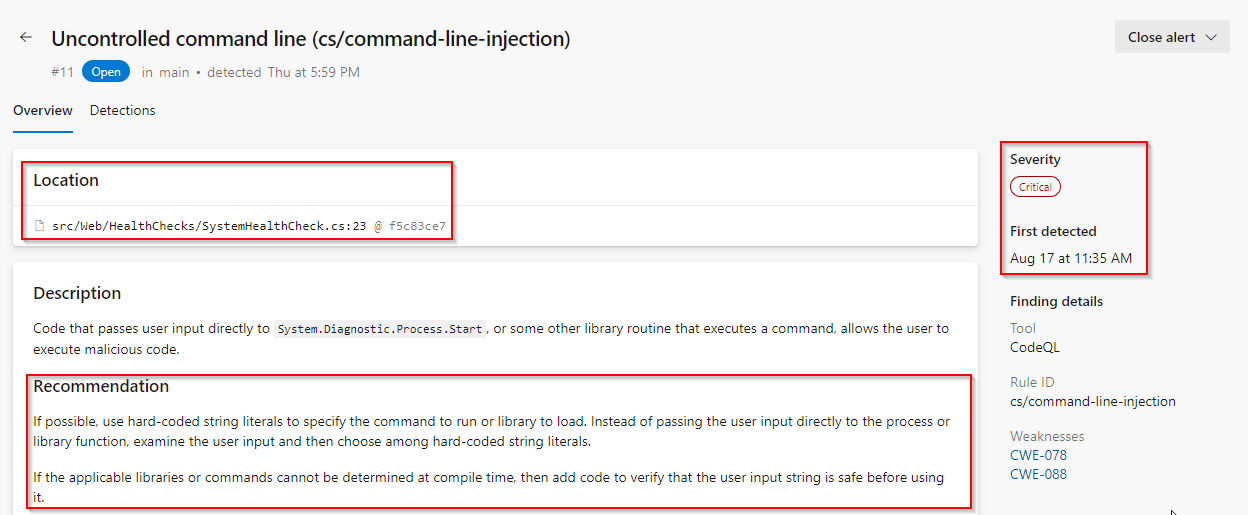This screenshot has width=1248, height=515.
Task: Click the main branch label
Action: (174, 72)
